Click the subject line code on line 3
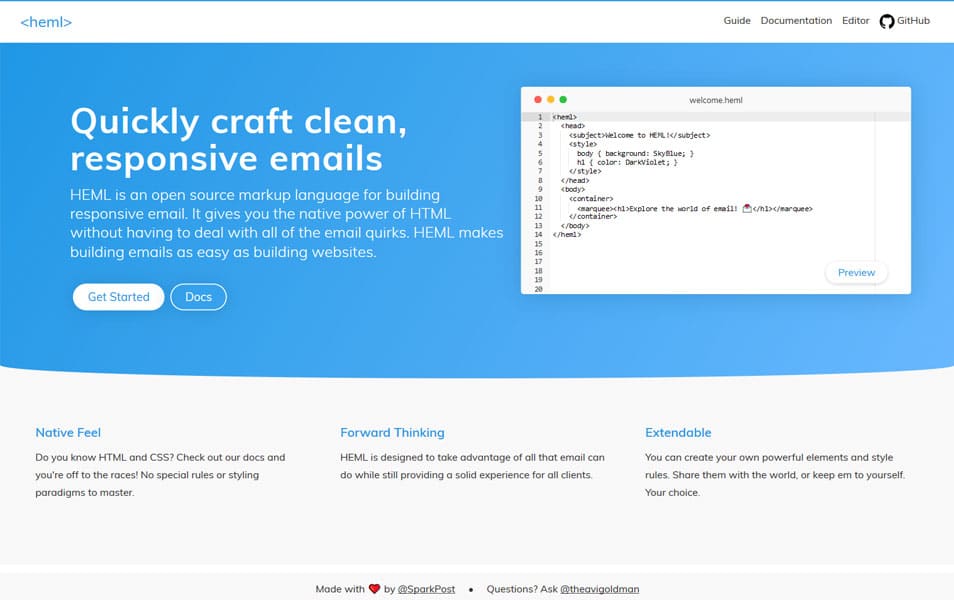 point(639,135)
